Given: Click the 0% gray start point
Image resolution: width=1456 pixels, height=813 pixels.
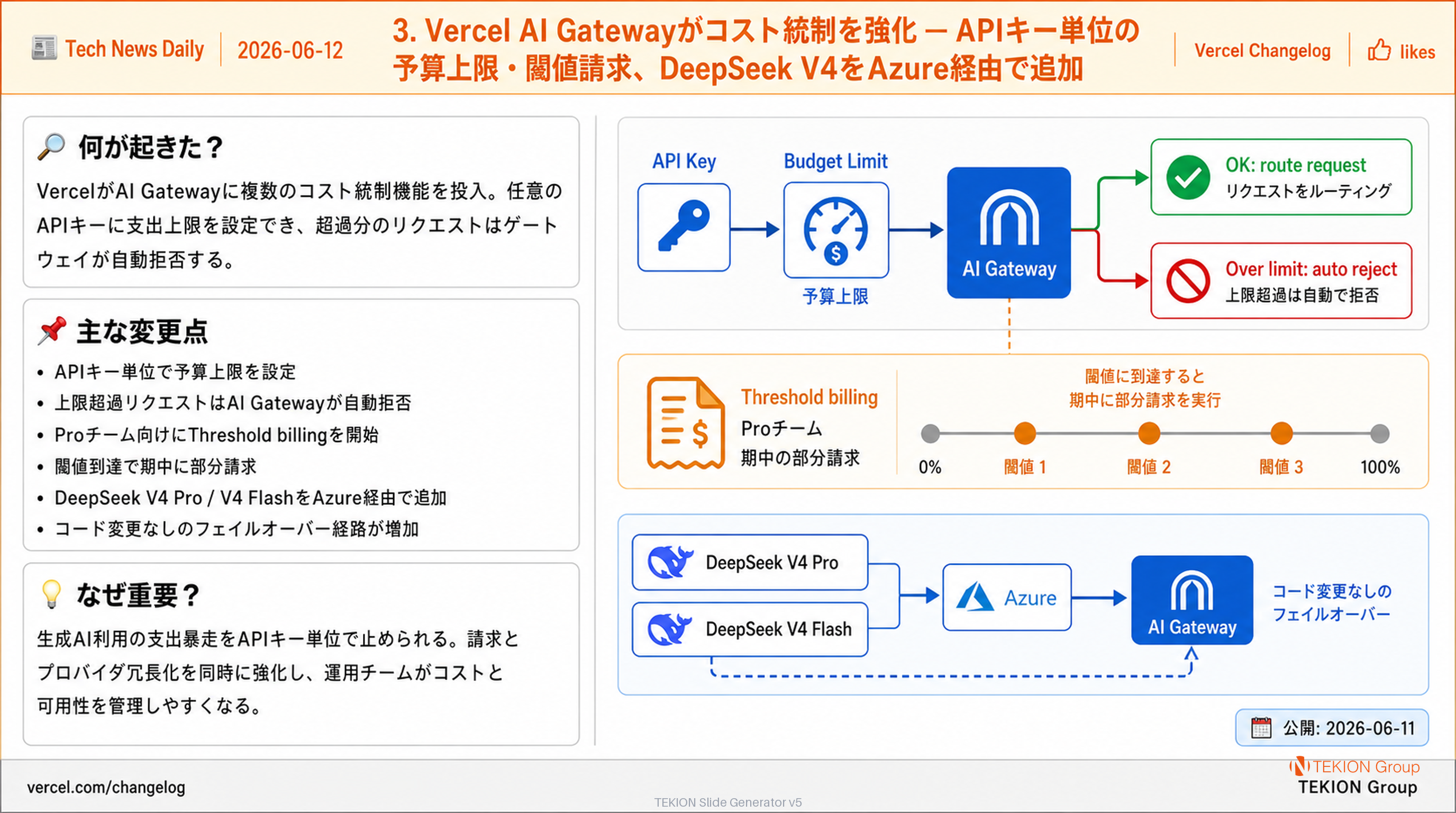Looking at the screenshot, I should [x=930, y=433].
